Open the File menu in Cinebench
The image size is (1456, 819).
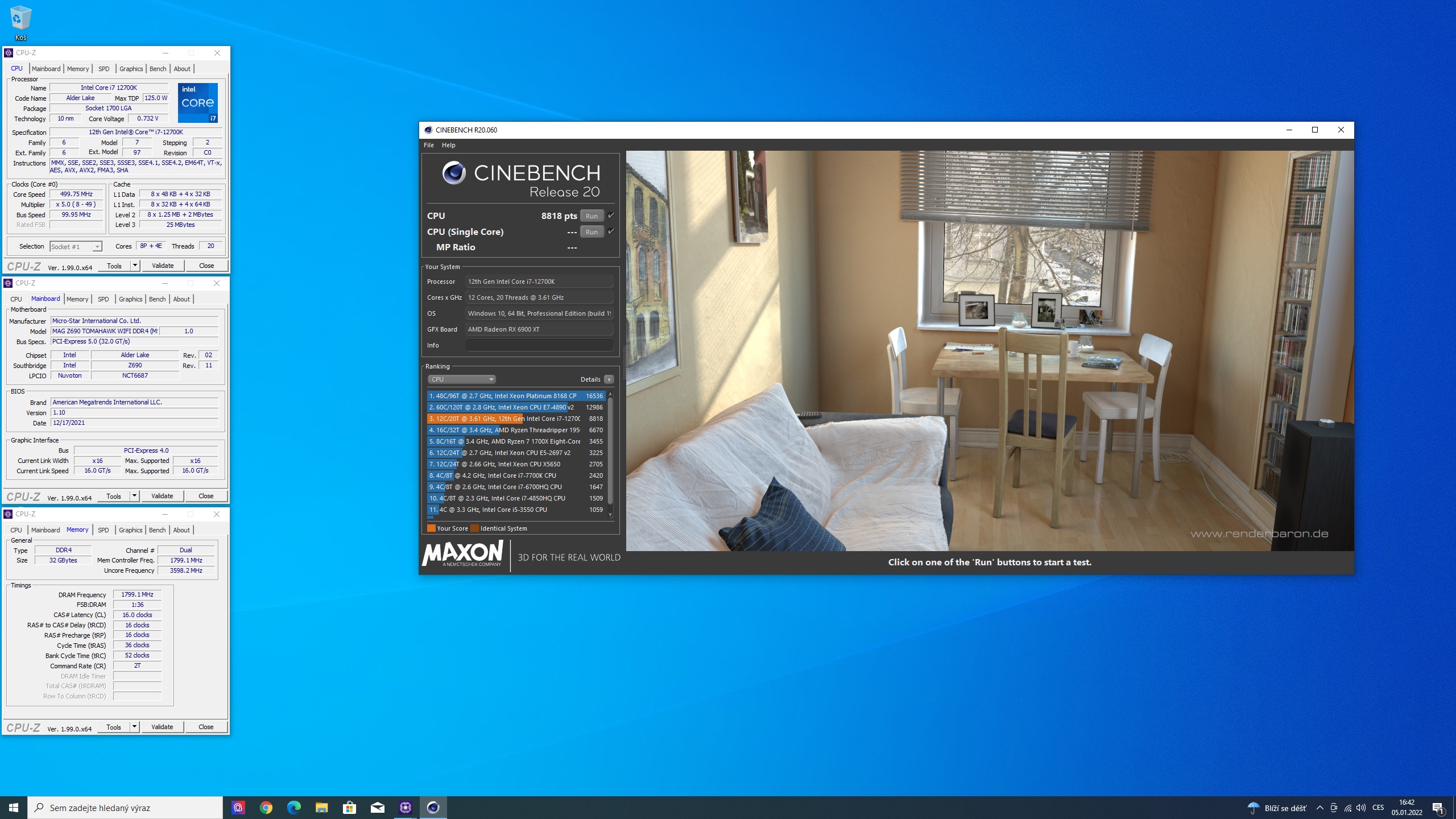click(x=429, y=145)
